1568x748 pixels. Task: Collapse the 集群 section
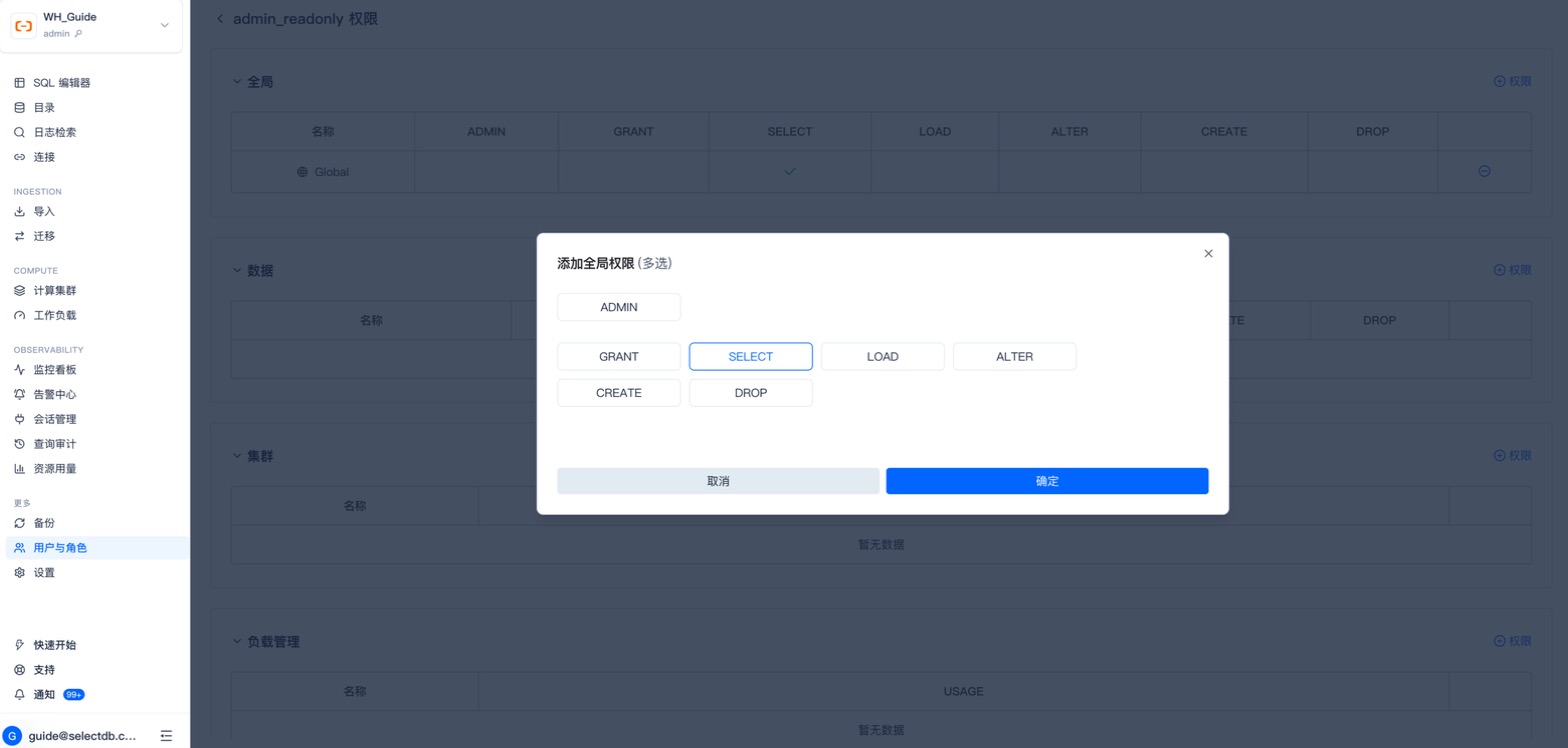pos(237,456)
